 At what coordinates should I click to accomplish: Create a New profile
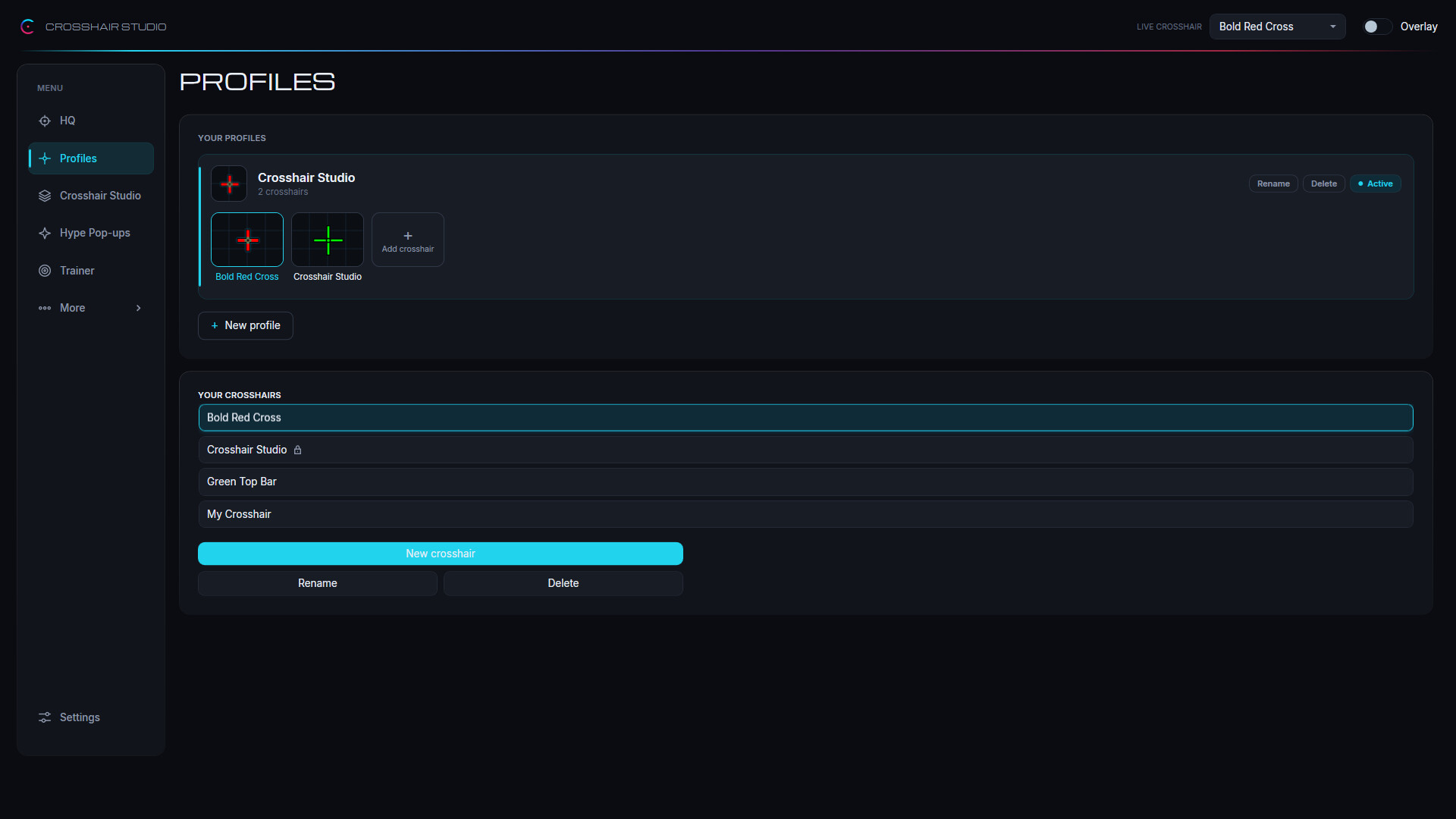[246, 325]
